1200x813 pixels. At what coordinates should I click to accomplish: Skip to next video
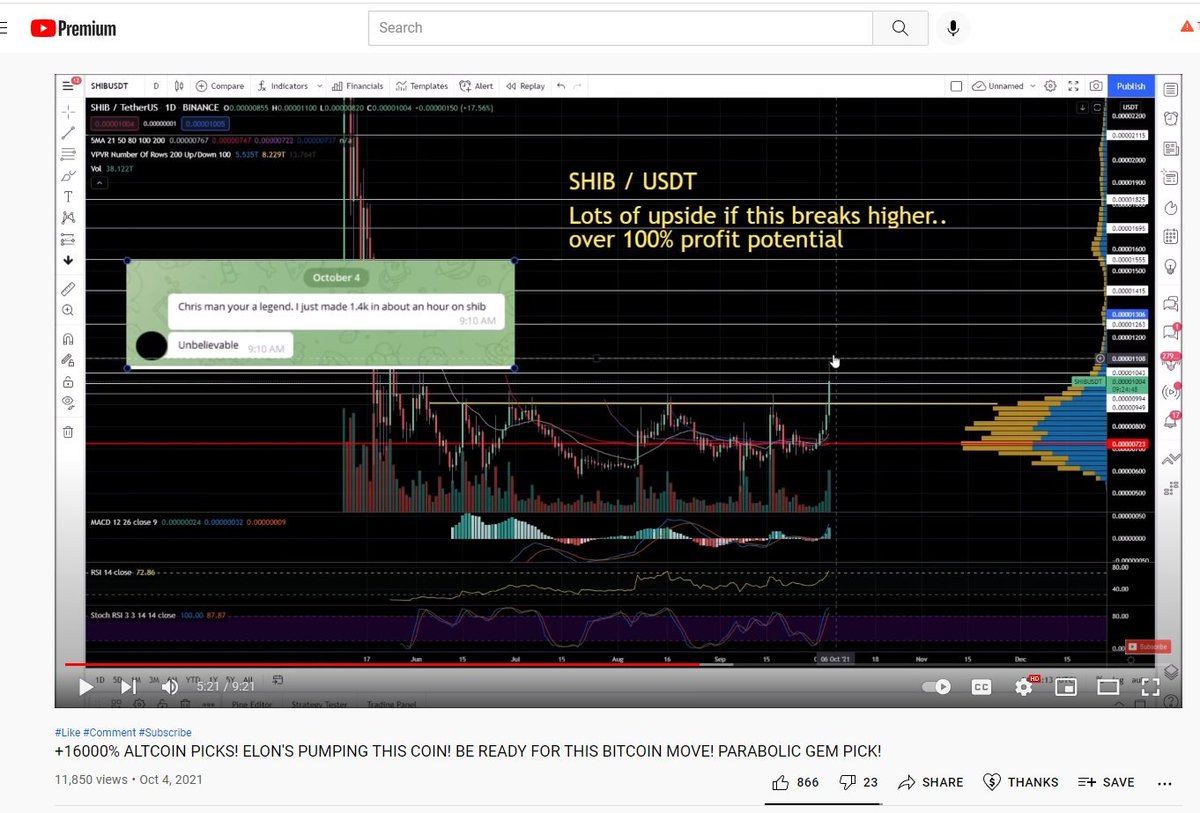[128, 687]
